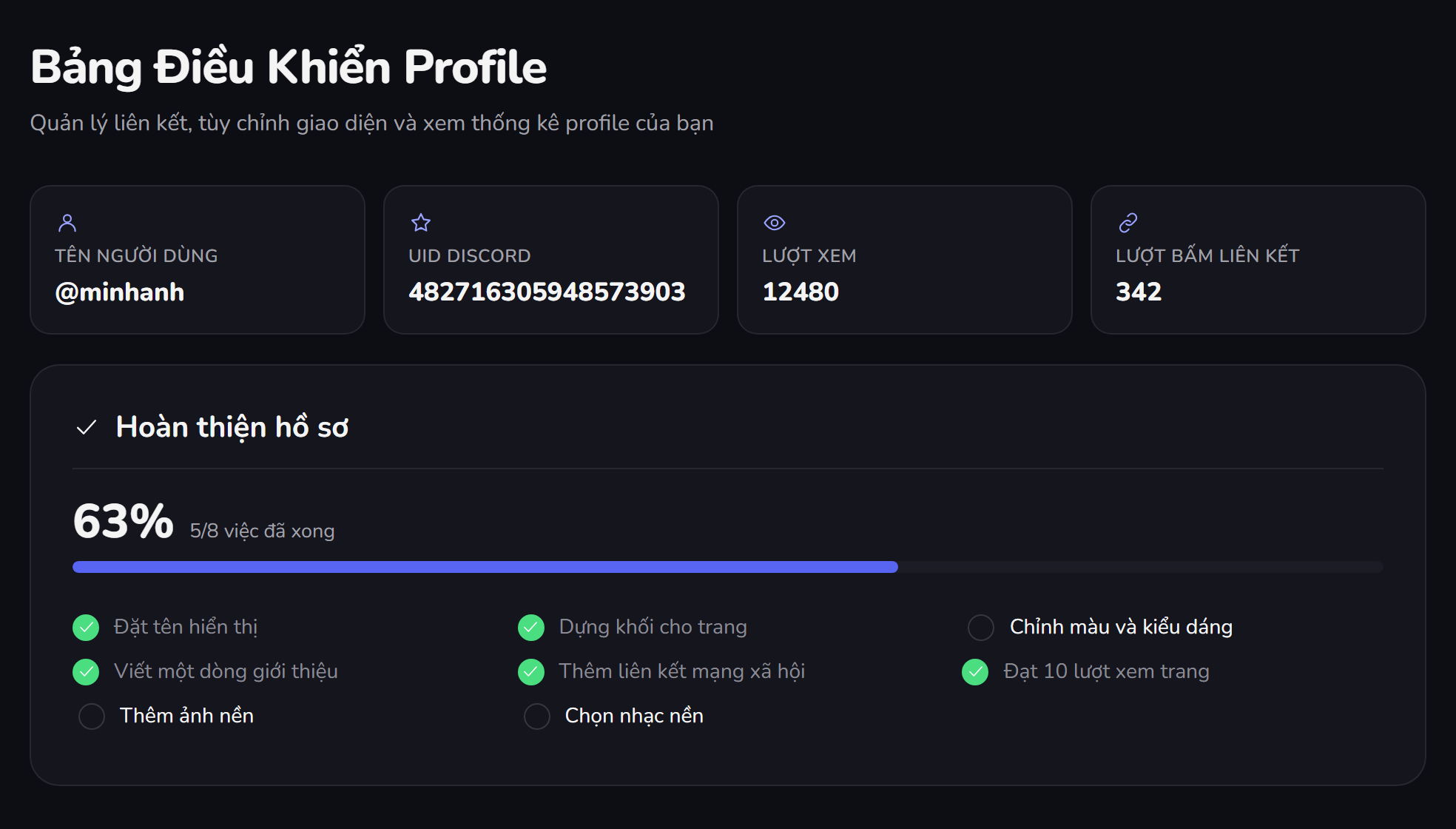Click the Discord UID 482716305948573903
This screenshot has height=829, width=1456.
pos(547,292)
